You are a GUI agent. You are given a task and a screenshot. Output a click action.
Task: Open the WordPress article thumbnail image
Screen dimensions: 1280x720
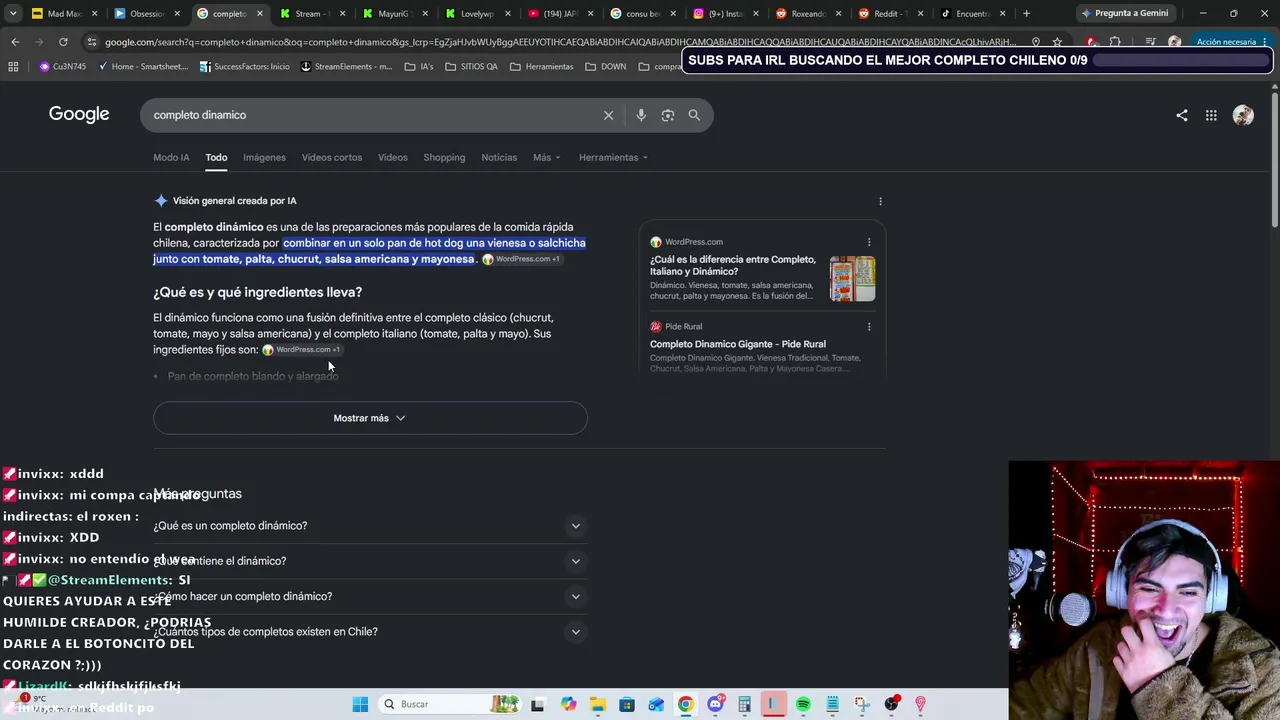pos(852,279)
